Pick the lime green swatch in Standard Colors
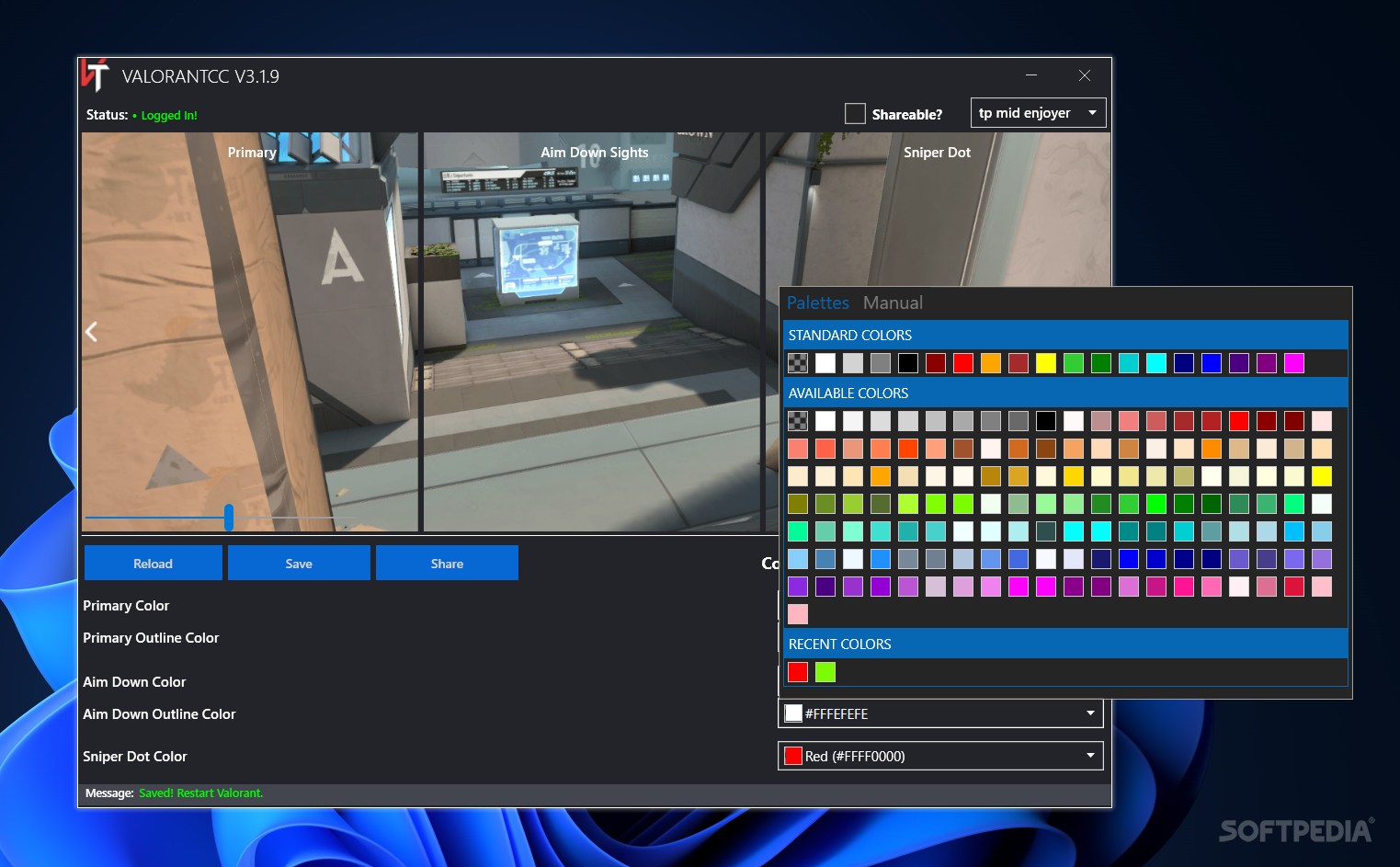This screenshot has height=867, width=1400. coord(1074,363)
